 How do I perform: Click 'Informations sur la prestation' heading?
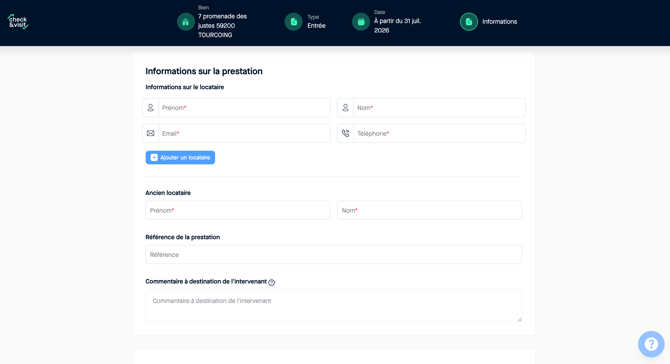coord(204,71)
